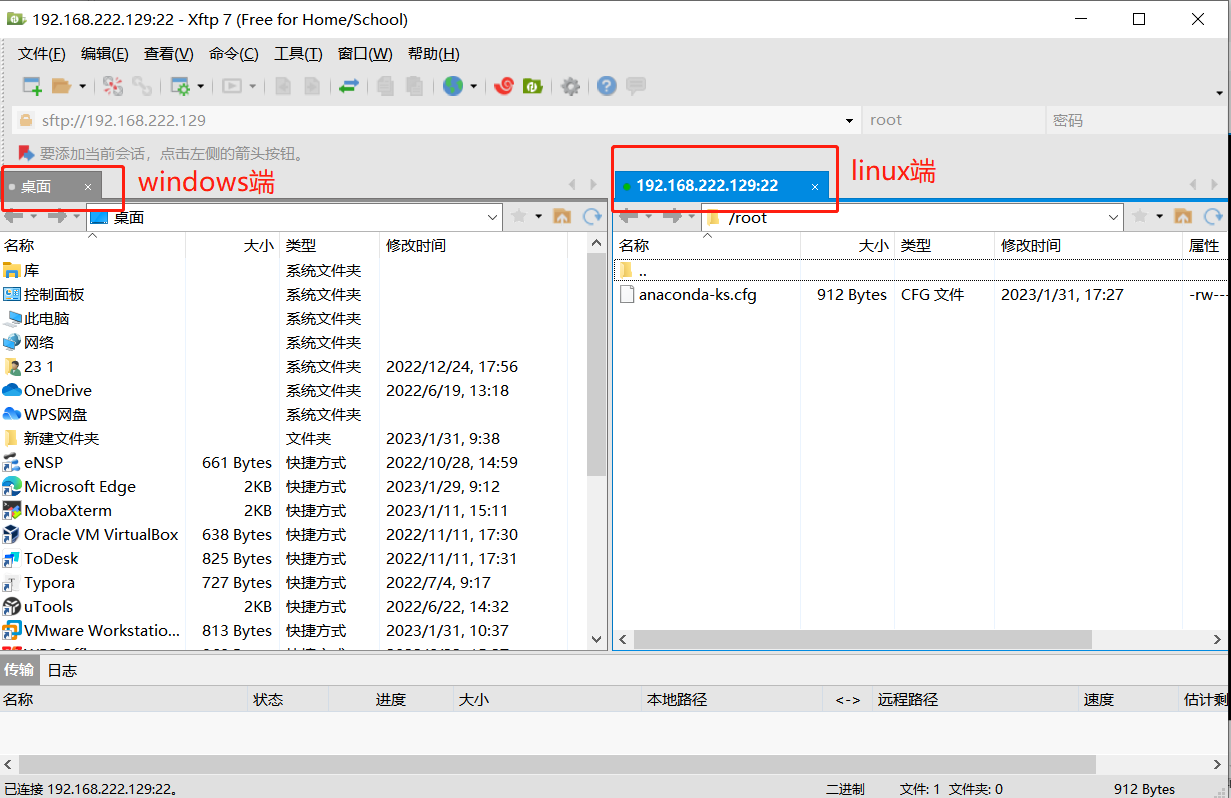Viewport: 1231px width, 798px height.
Task: Click the disconnect session toolbar icon
Action: pos(113,86)
